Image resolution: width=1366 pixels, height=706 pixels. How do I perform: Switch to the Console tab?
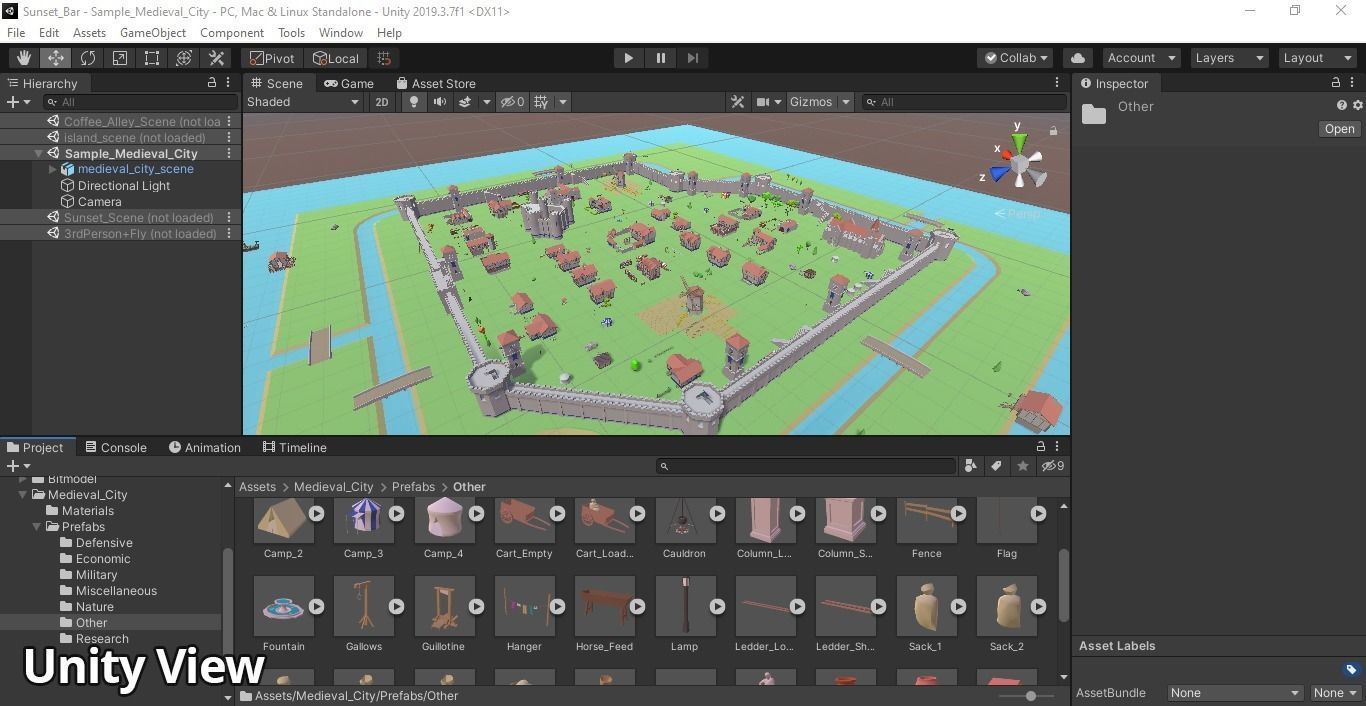(116, 448)
